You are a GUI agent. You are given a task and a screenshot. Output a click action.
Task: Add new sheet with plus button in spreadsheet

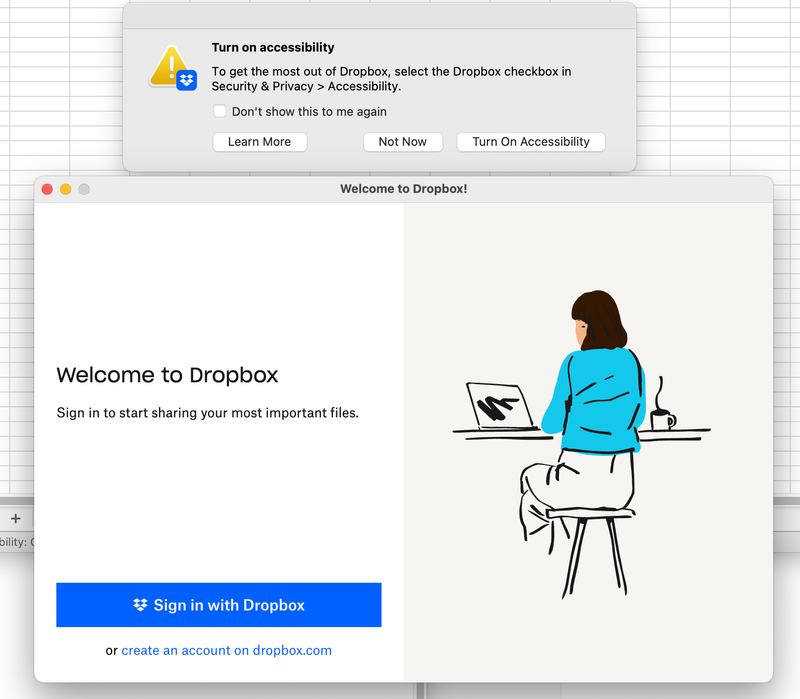(x=16, y=519)
